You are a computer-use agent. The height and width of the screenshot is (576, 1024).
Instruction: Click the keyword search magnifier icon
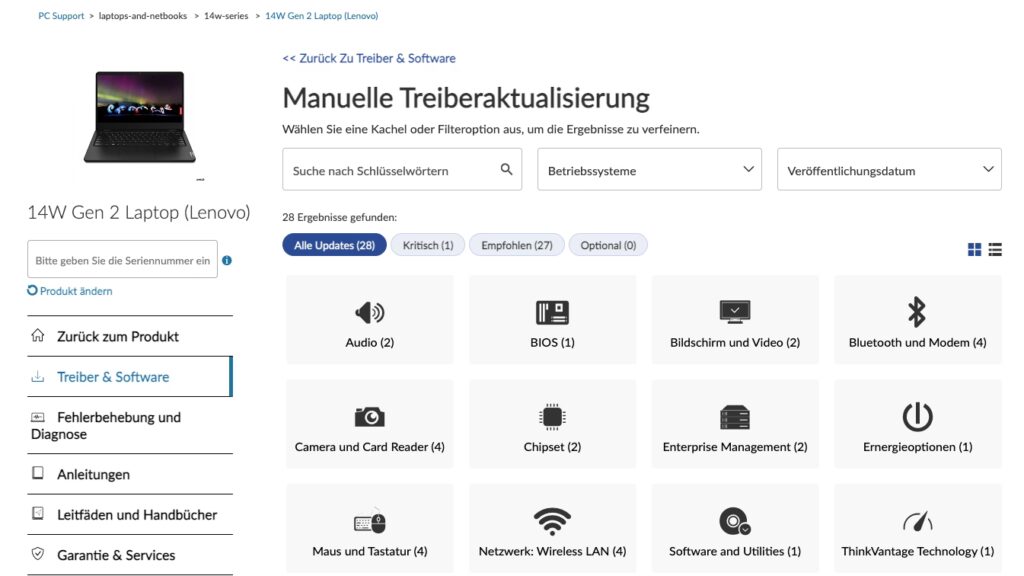coord(506,170)
